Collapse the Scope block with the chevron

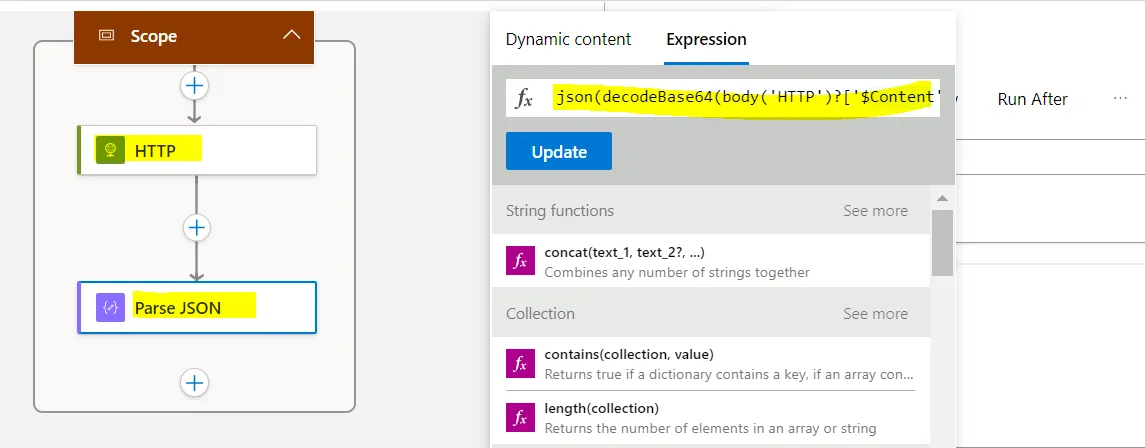coord(291,35)
